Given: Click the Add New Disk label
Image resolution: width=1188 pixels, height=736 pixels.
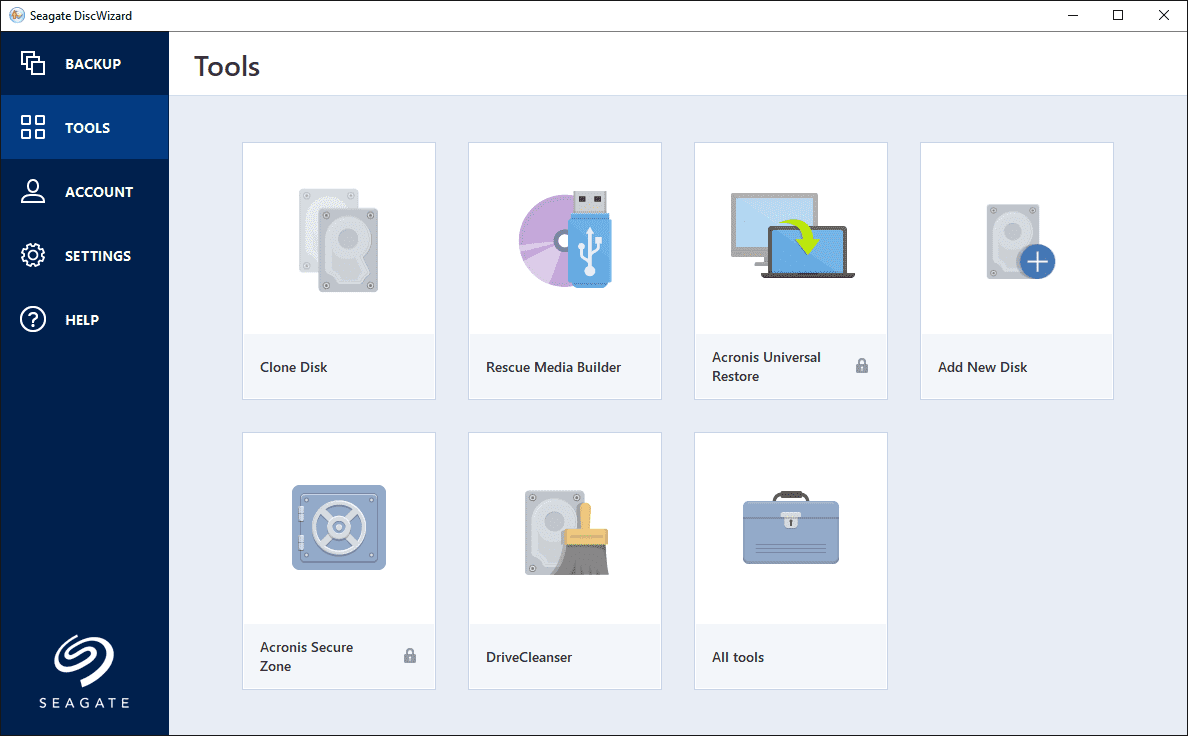Looking at the screenshot, I should pos(982,367).
